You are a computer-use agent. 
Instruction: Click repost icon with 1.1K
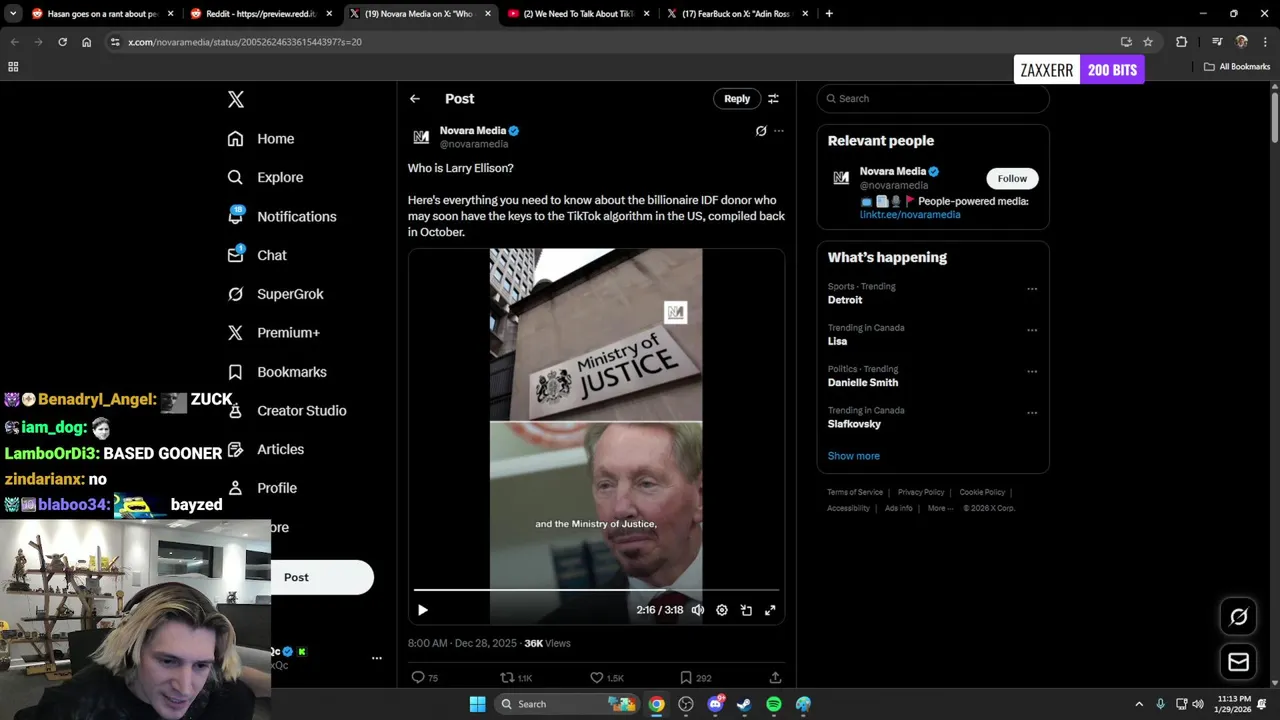(x=507, y=677)
